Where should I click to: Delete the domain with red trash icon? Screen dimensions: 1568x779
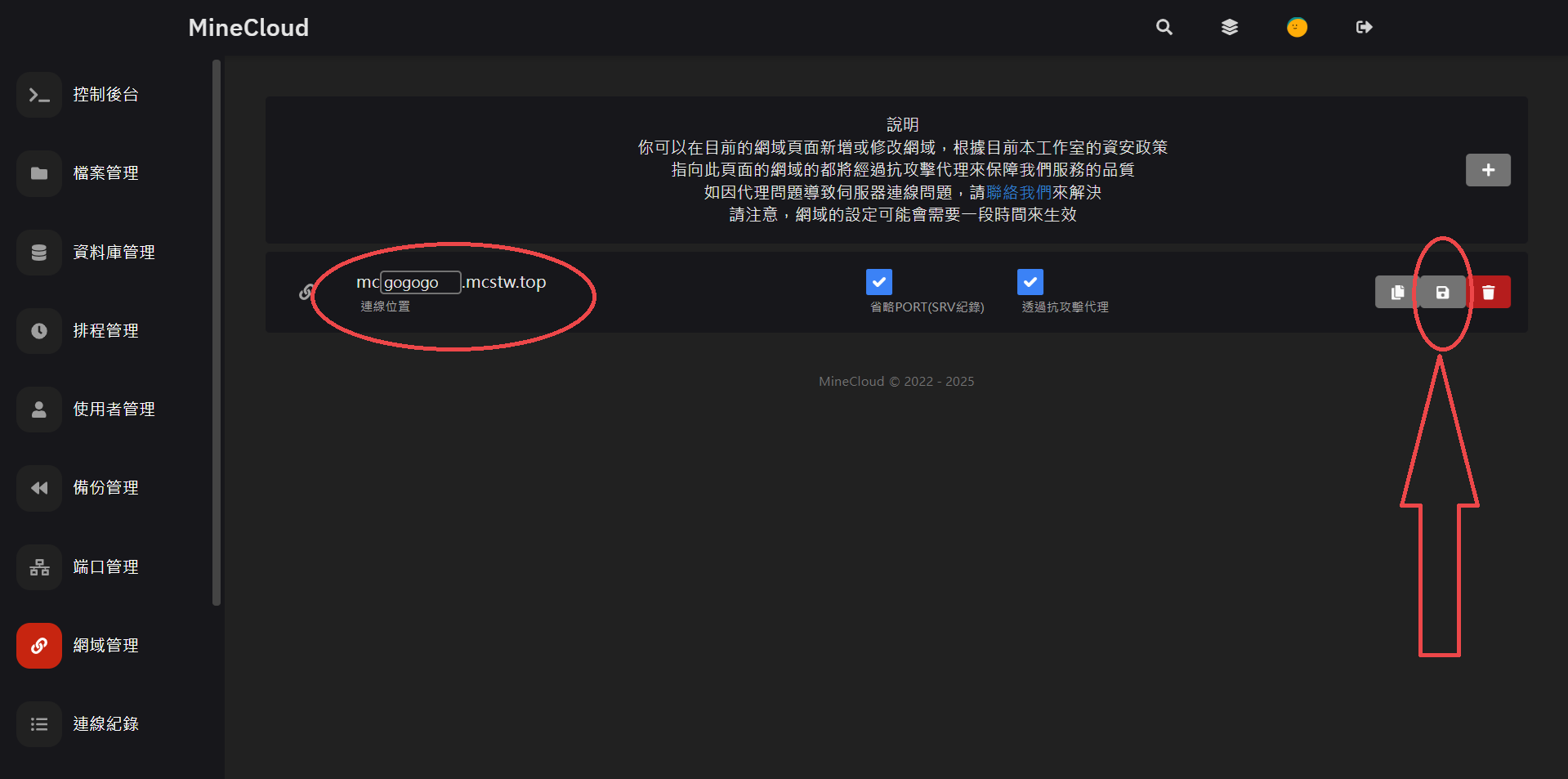(x=1488, y=292)
